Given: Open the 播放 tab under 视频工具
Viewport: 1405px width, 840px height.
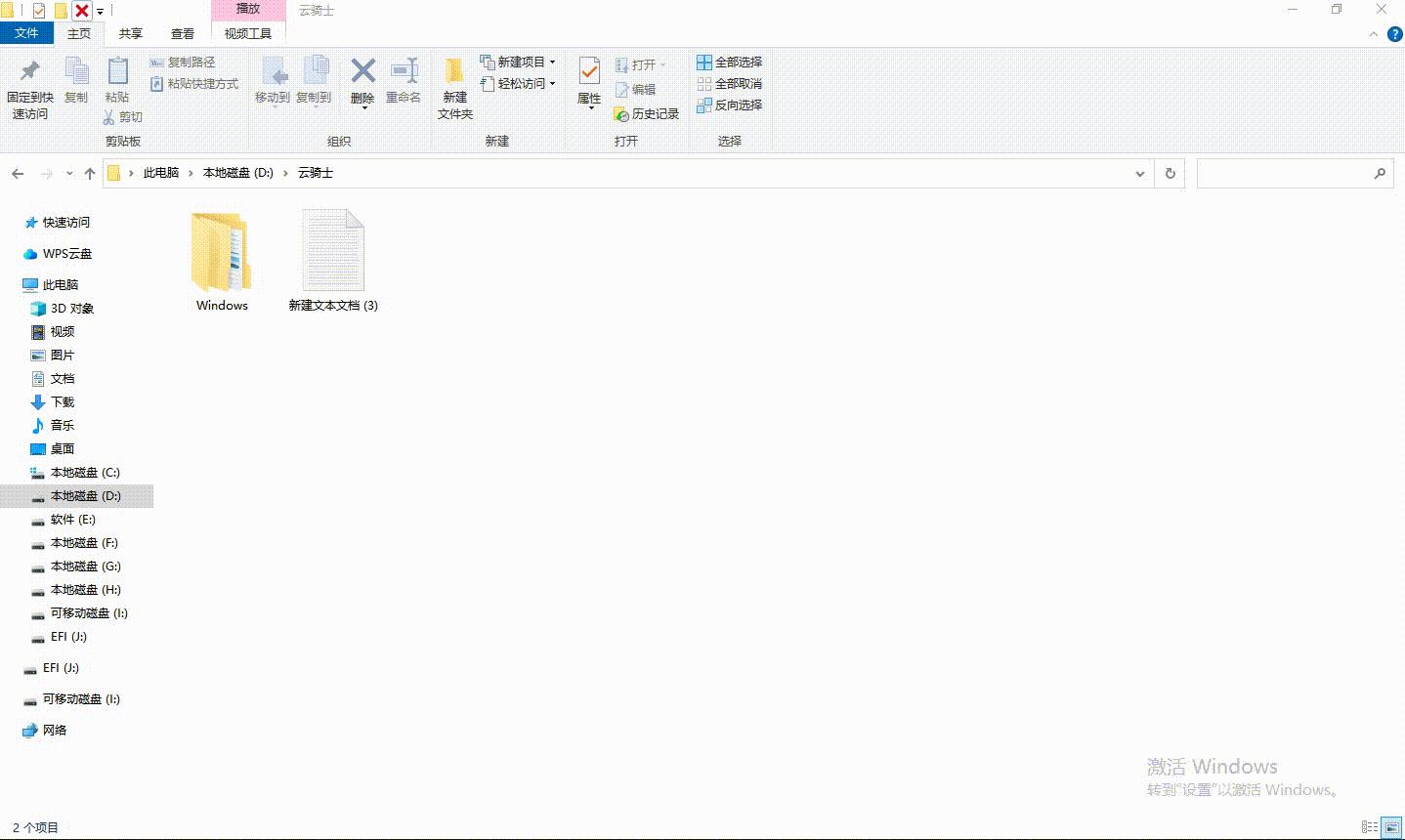Looking at the screenshot, I should (247, 8).
